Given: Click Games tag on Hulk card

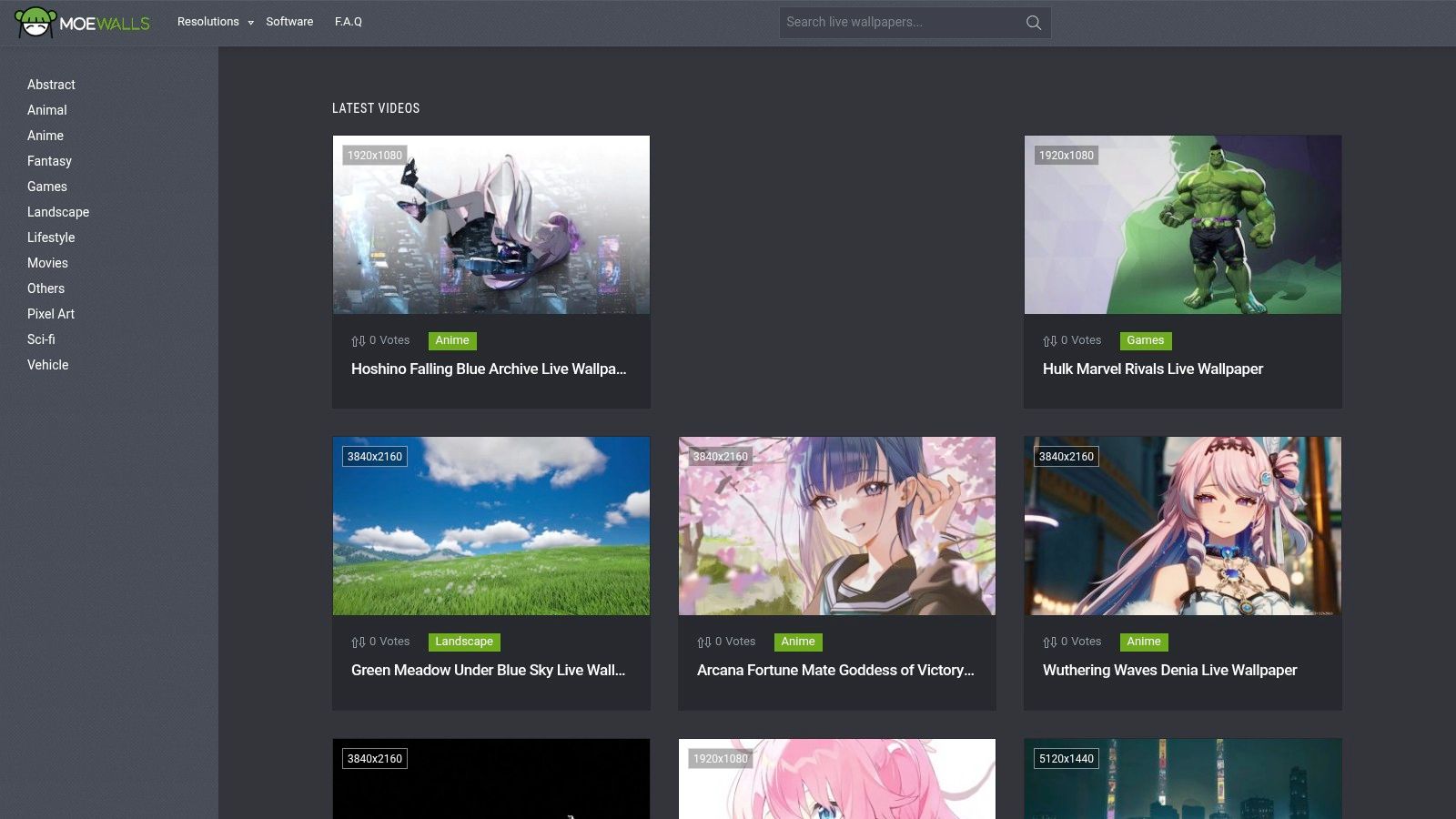Looking at the screenshot, I should click(x=1146, y=340).
